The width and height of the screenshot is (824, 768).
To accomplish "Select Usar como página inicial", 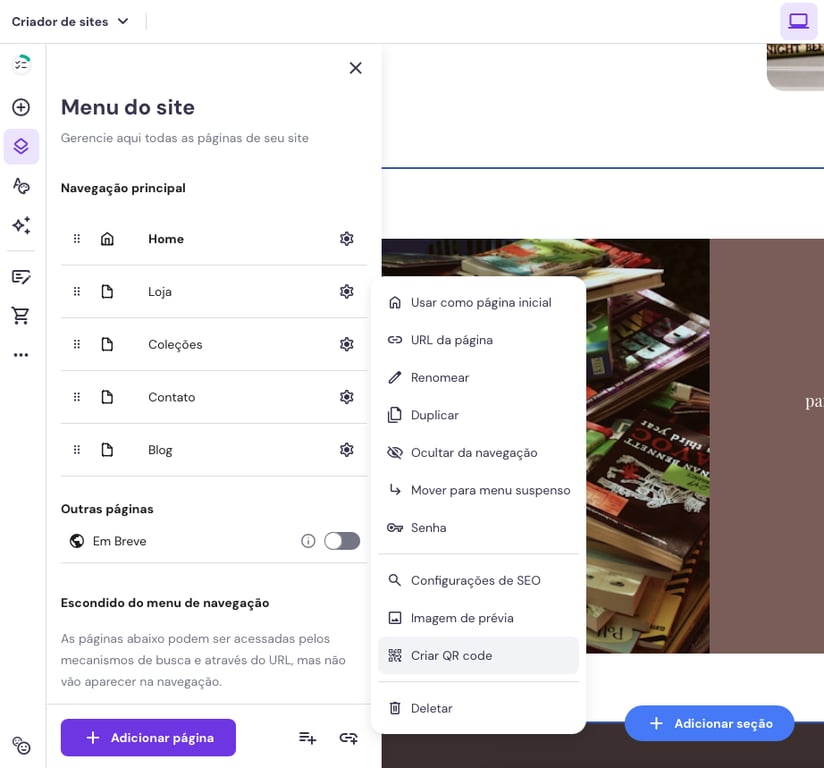I will tap(481, 302).
